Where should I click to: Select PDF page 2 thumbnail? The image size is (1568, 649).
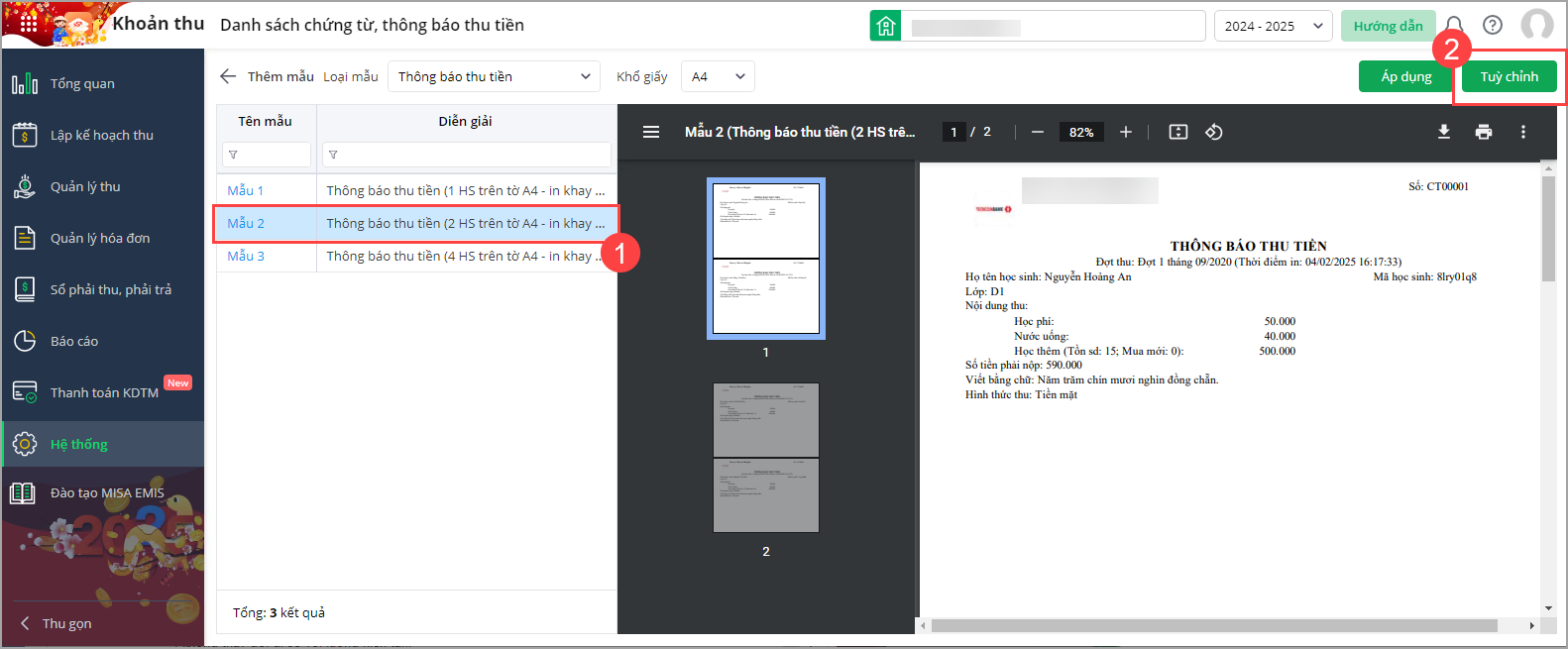click(766, 458)
